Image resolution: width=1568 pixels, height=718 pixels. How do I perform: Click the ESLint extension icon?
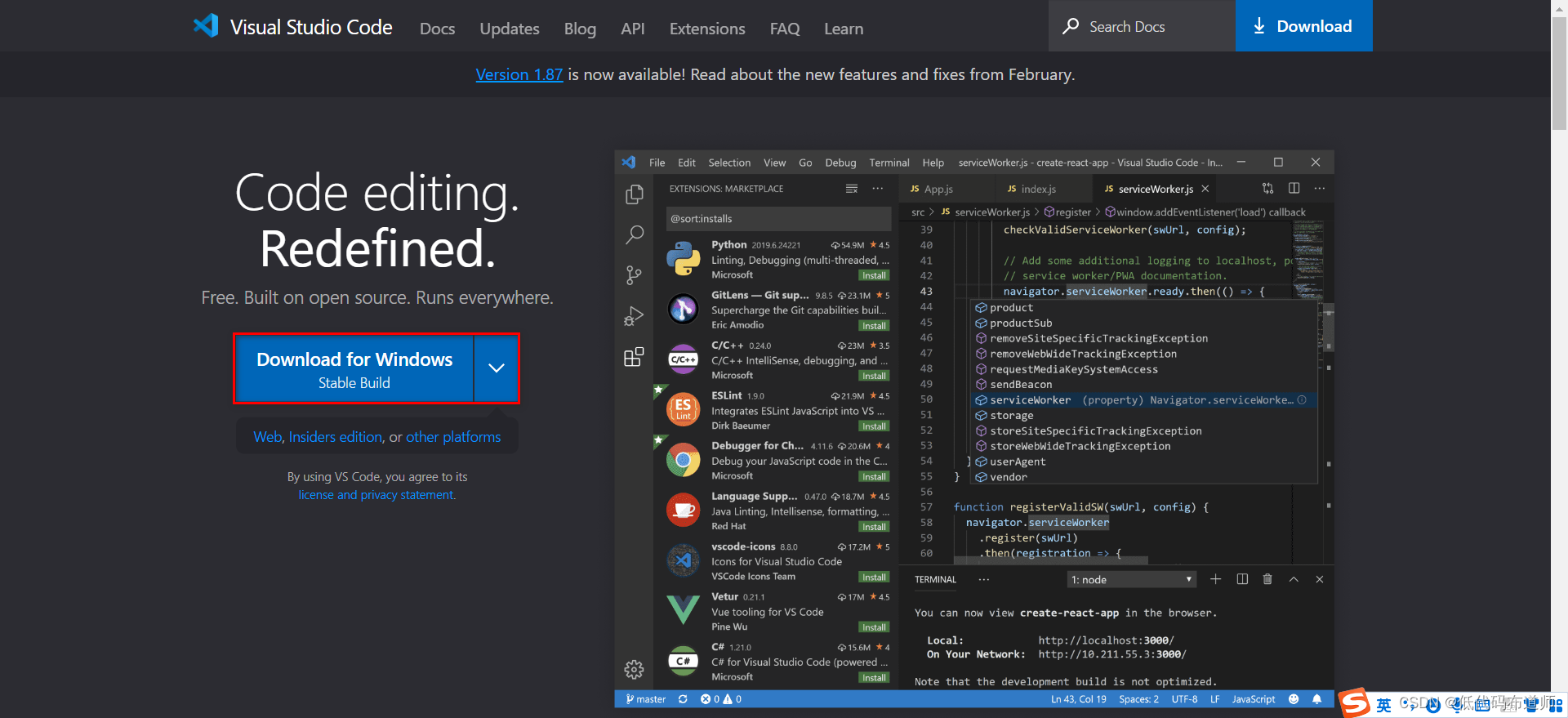click(x=684, y=409)
